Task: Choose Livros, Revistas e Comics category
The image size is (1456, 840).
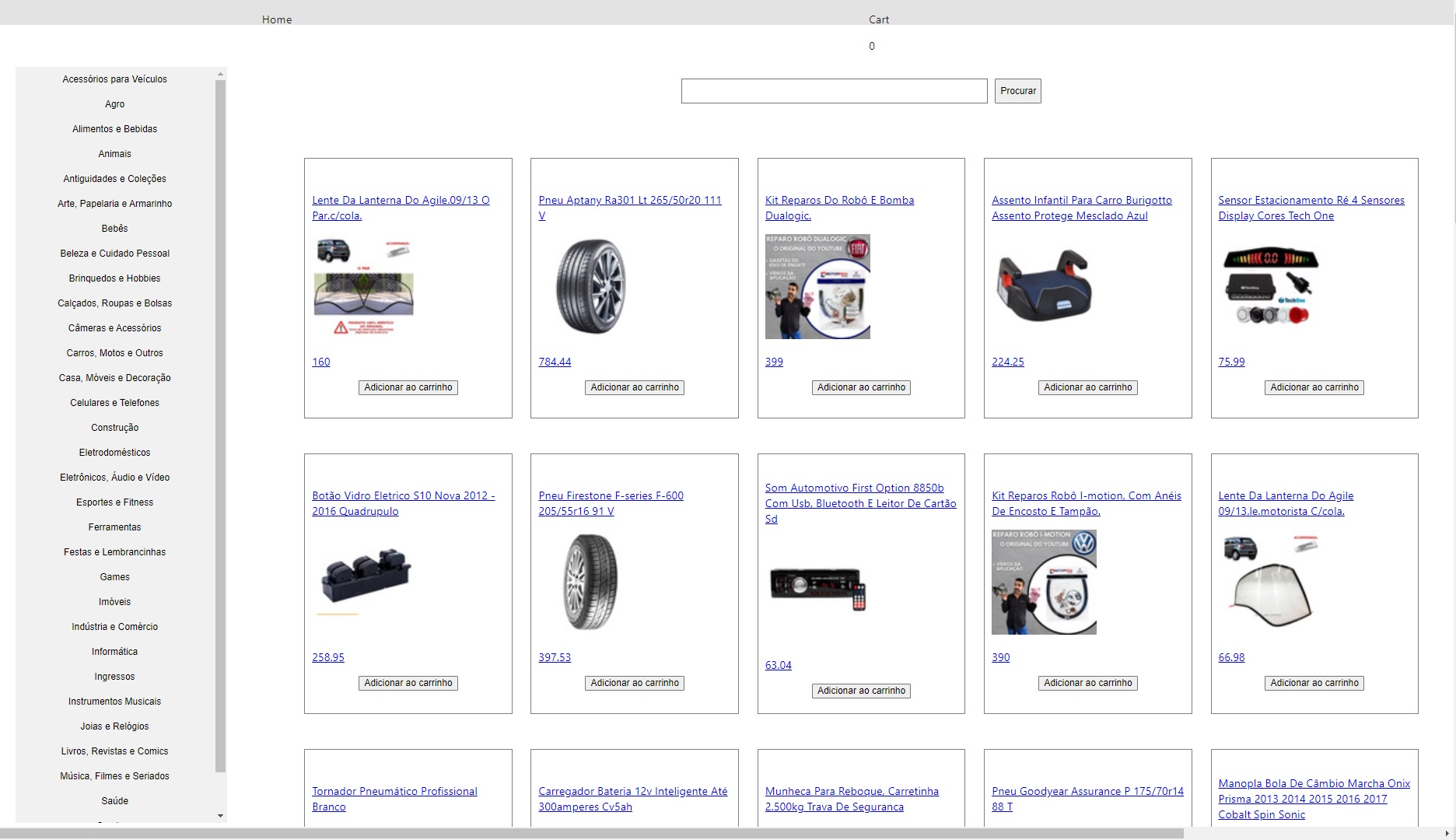Action: click(x=114, y=751)
